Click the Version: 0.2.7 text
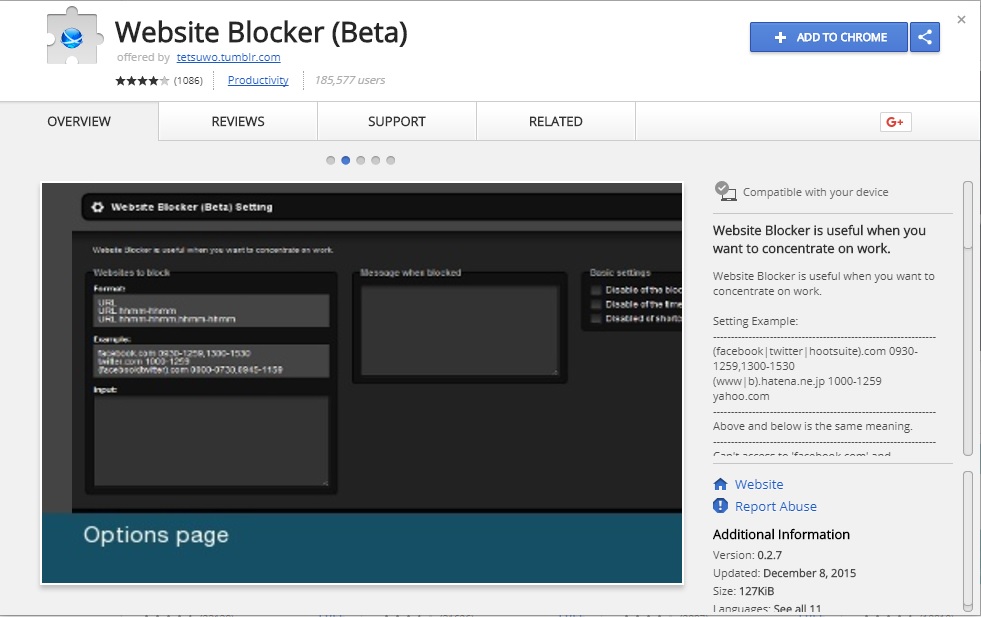The image size is (981, 617). pos(747,555)
